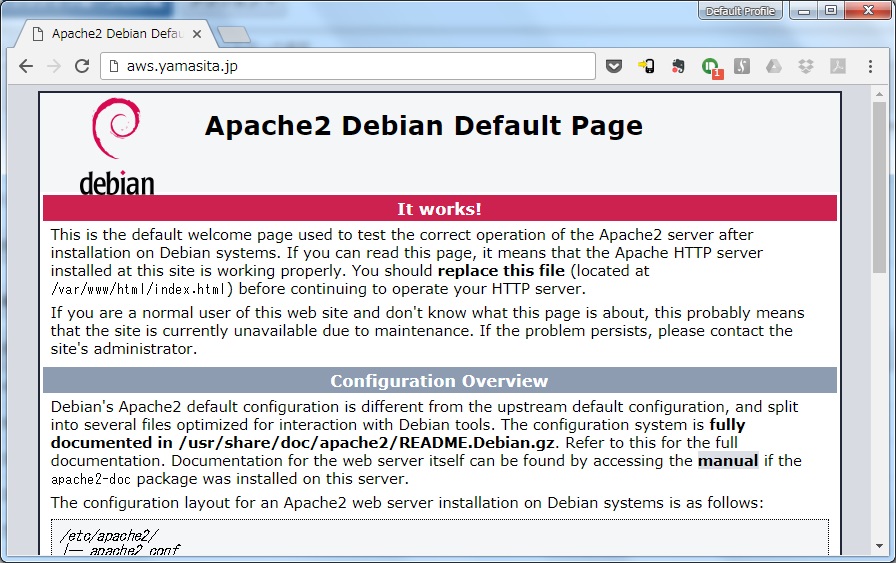Image resolution: width=896 pixels, height=563 pixels.
Task: Click /usr/share/doc/apache2/README.Debian.gz text
Action: [x=367, y=443]
